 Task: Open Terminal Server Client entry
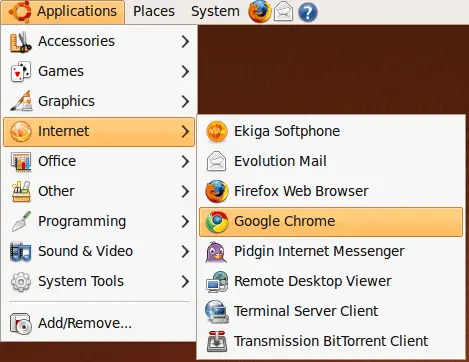pos(331,311)
